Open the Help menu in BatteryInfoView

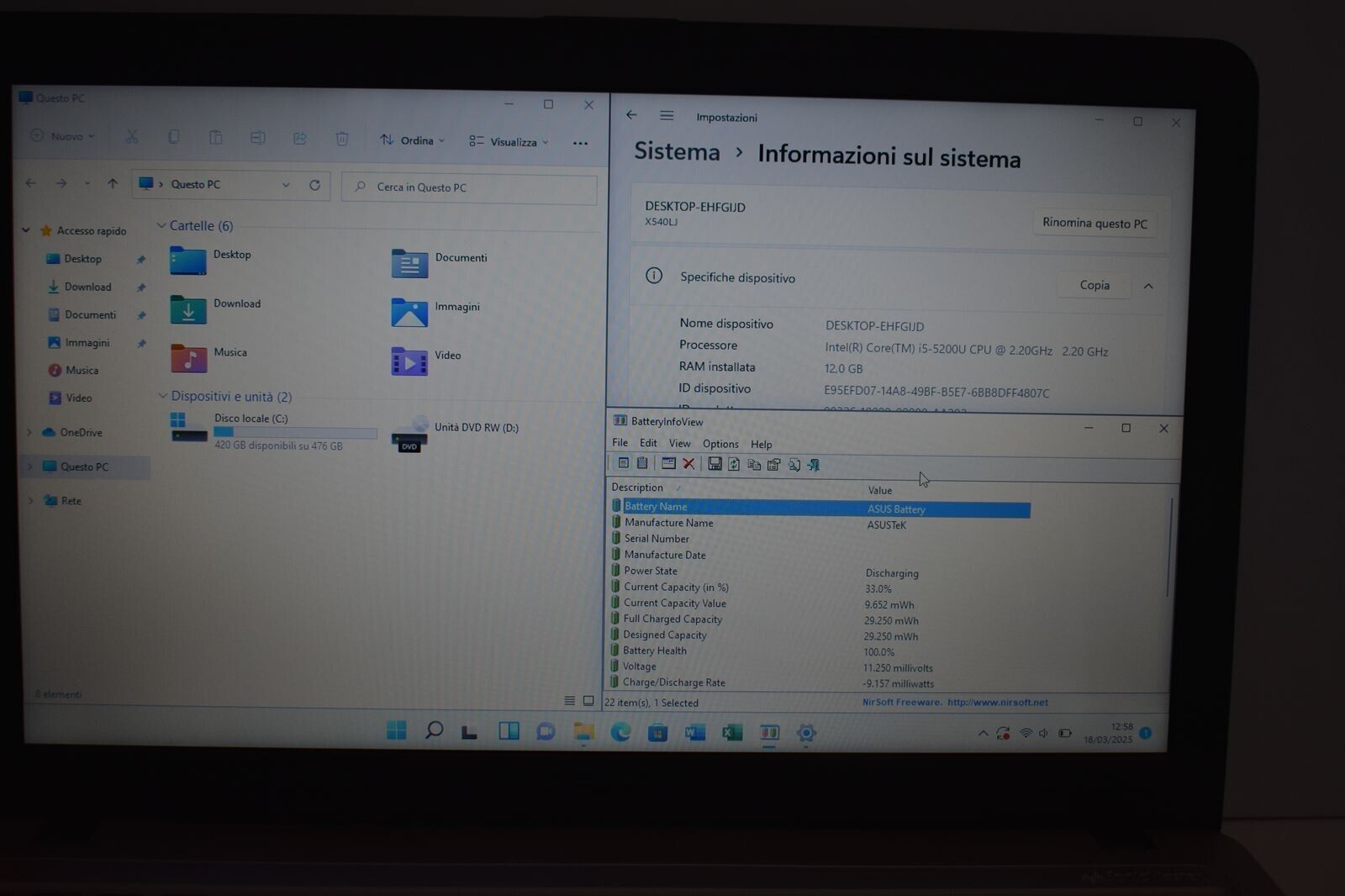pyautogui.click(x=761, y=444)
